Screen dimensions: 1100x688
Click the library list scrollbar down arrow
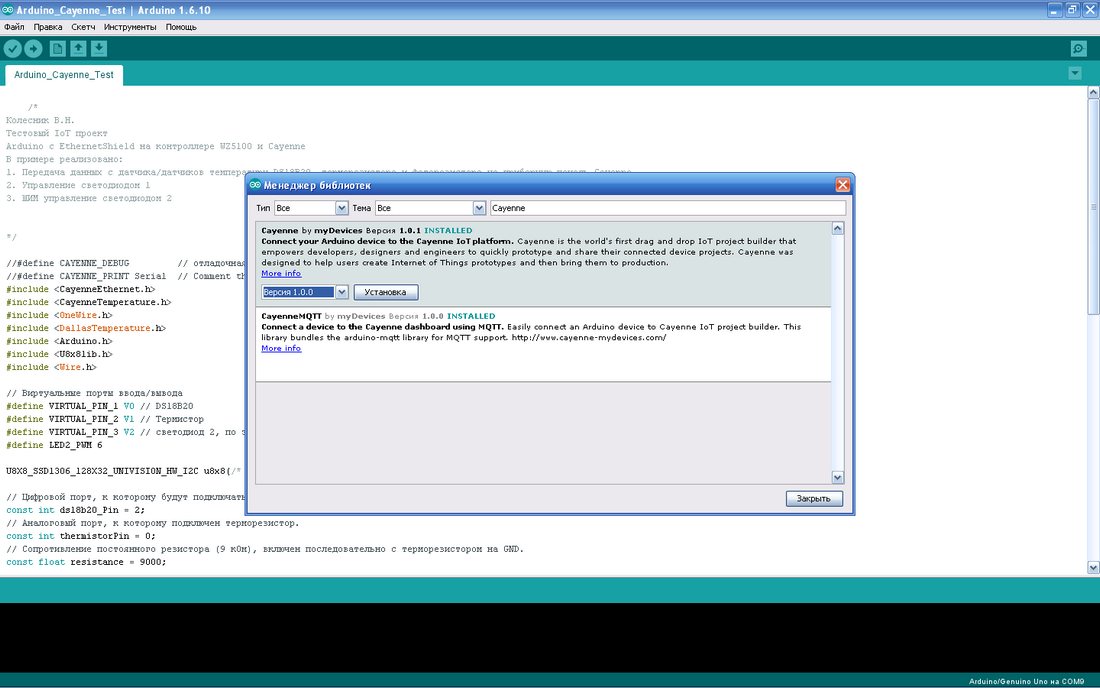coord(838,478)
